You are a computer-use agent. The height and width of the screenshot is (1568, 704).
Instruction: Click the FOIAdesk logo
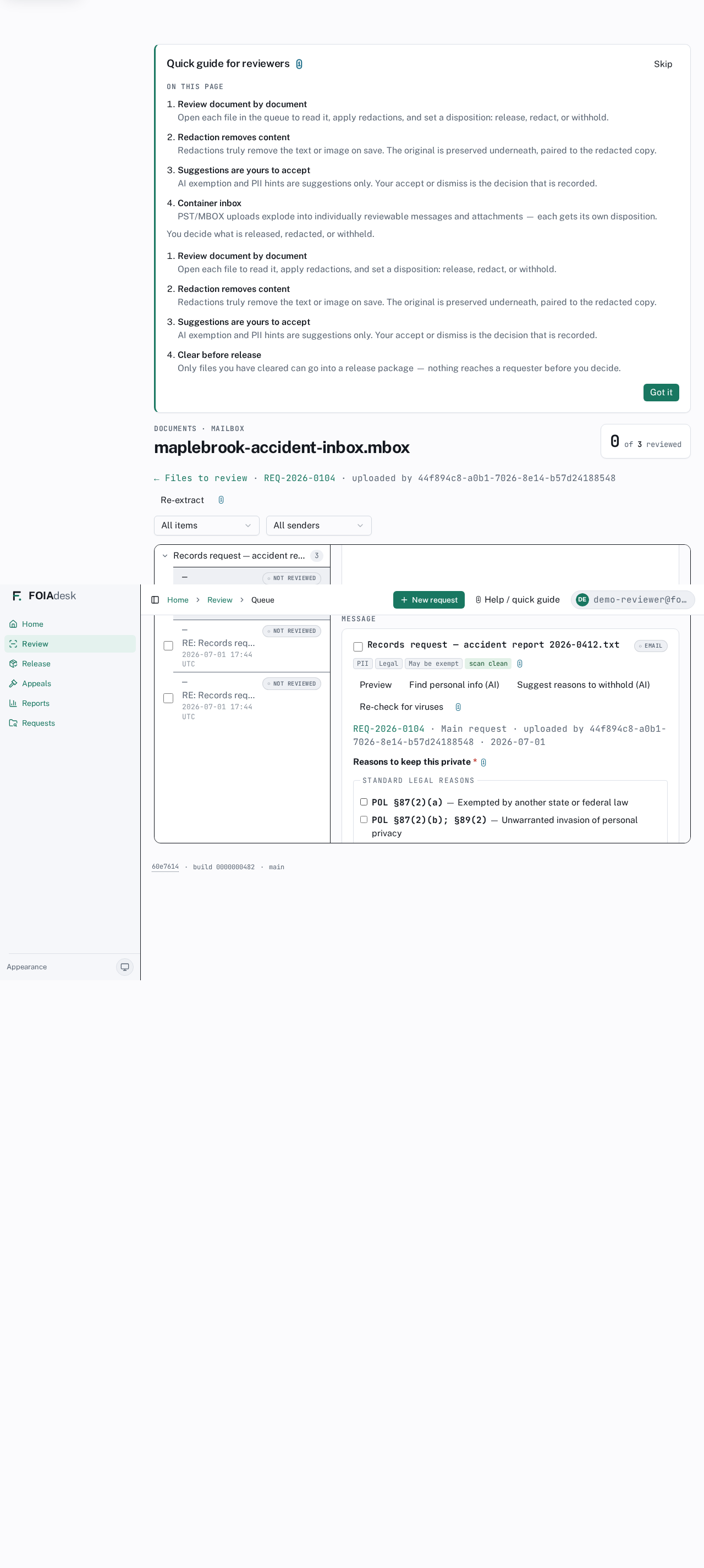44,595
